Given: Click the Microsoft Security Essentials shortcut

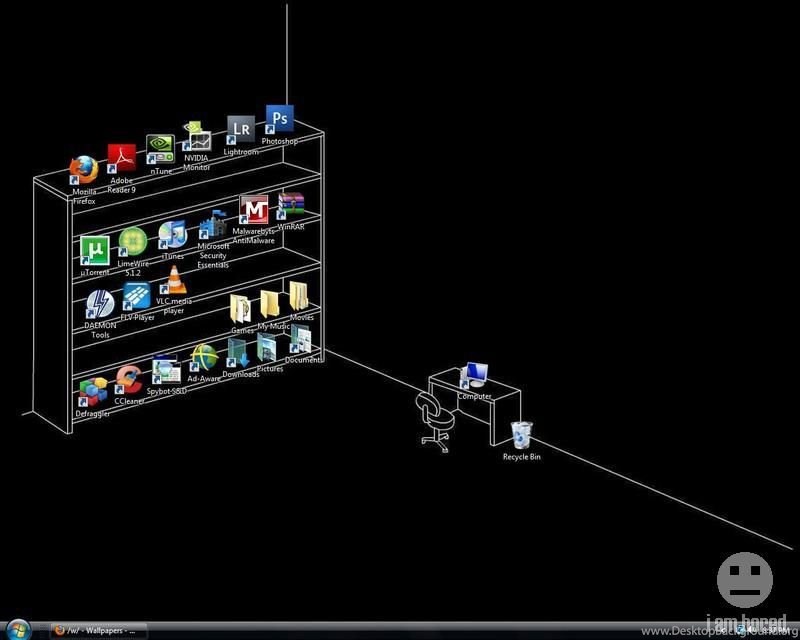Looking at the screenshot, I should pyautogui.click(x=213, y=225).
